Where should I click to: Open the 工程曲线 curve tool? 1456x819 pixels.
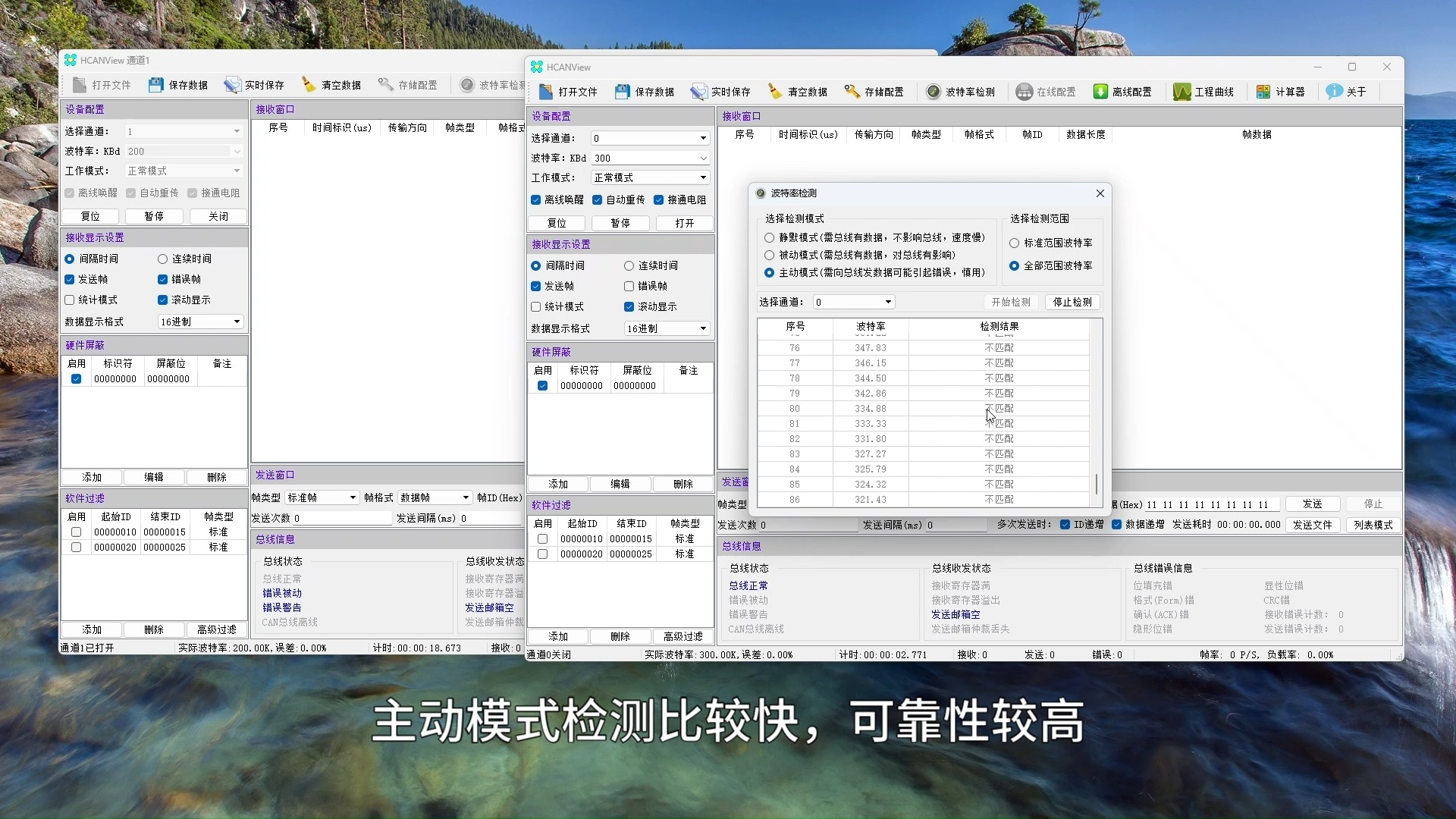[x=1203, y=91]
